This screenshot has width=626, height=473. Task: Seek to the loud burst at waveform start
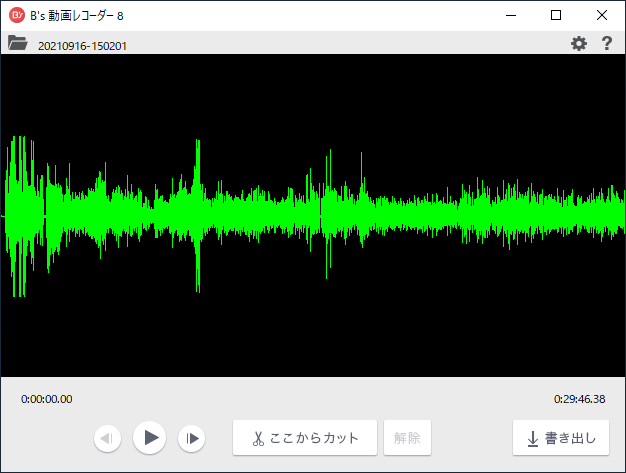click(x=18, y=215)
